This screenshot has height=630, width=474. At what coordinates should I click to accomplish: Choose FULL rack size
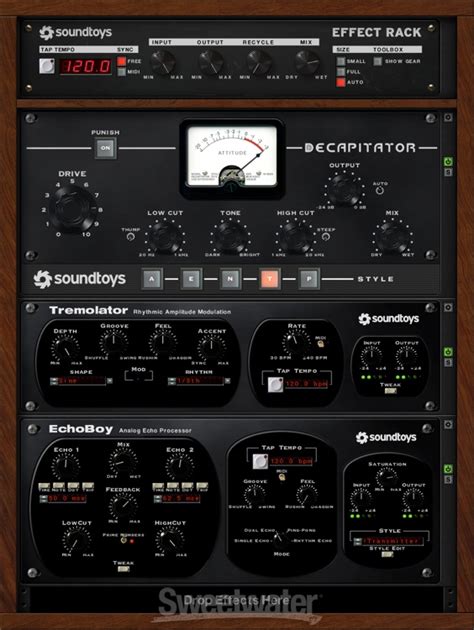point(341,72)
